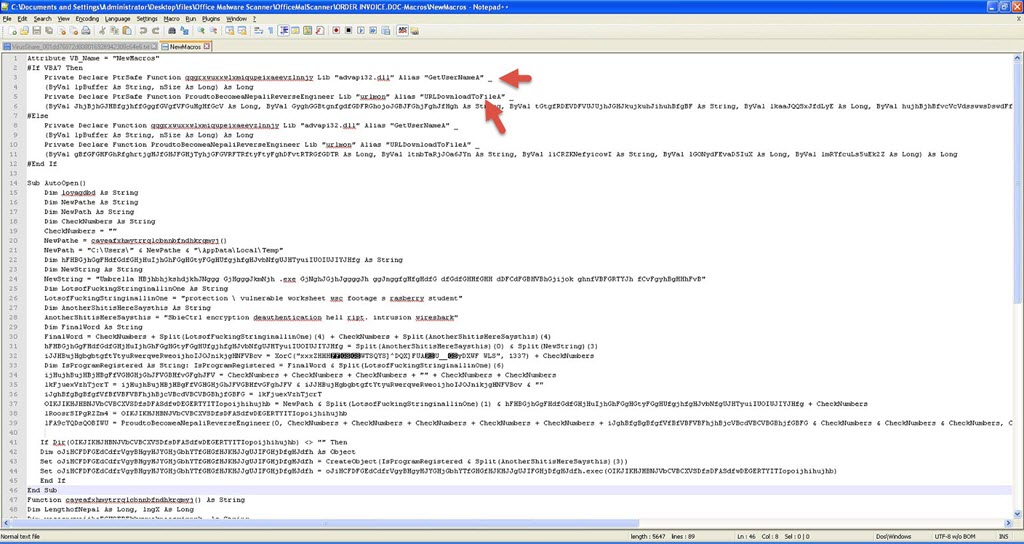Open the Function List toolbar icon
This screenshot has width=1024, height=544.
[x=320, y=31]
